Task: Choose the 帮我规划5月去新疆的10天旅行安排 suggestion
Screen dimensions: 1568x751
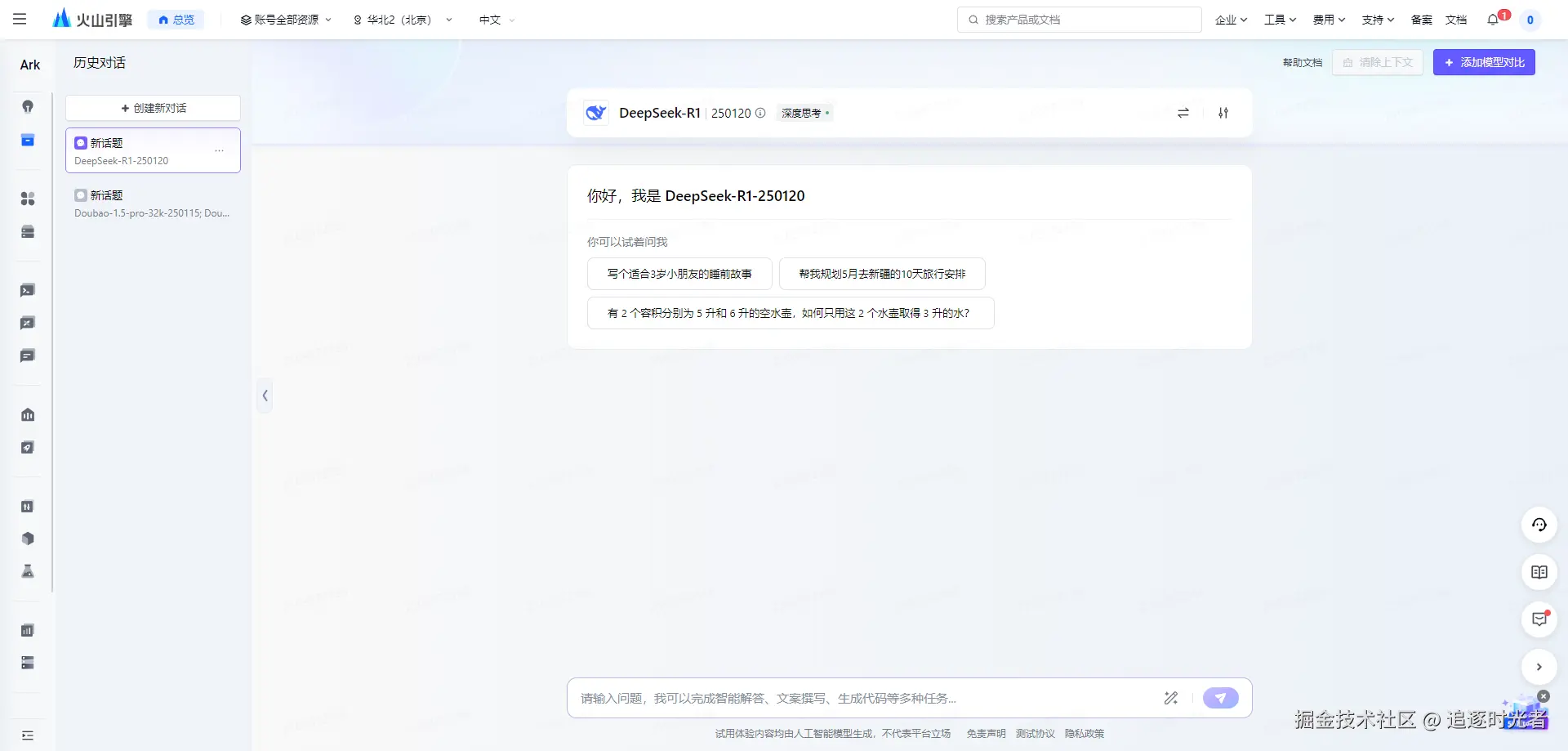Action: [x=882, y=274]
